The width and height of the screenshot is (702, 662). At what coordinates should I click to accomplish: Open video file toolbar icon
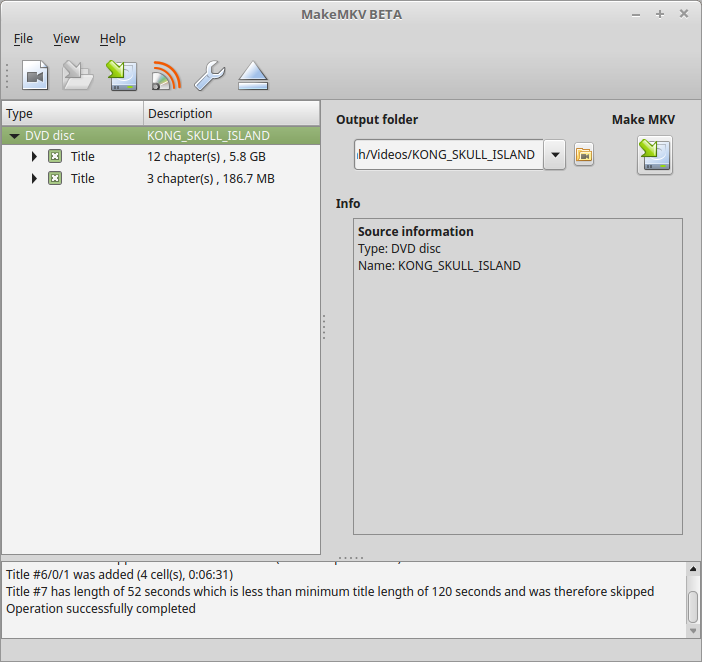click(x=35, y=75)
